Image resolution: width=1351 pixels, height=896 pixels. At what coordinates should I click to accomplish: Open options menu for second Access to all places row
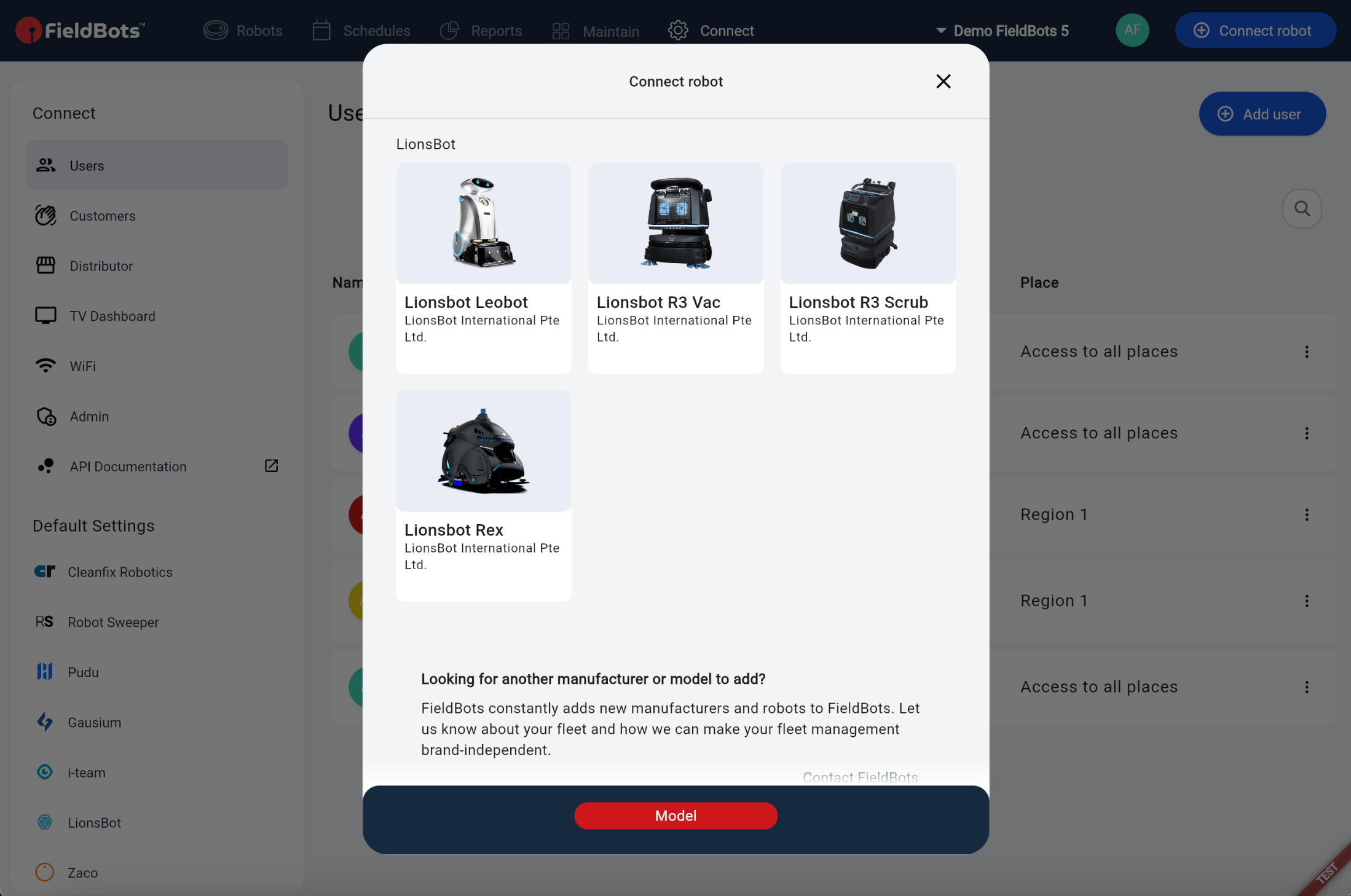(x=1307, y=433)
